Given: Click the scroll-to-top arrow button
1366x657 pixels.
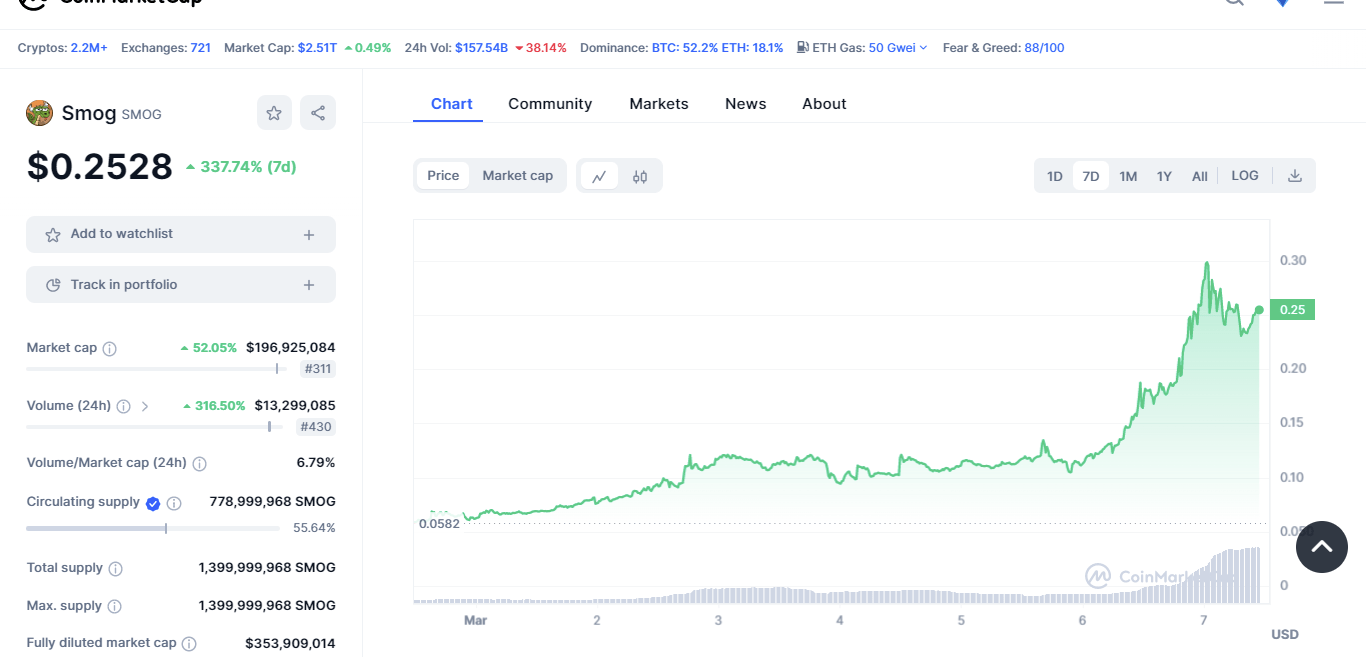Looking at the screenshot, I should click(x=1322, y=547).
